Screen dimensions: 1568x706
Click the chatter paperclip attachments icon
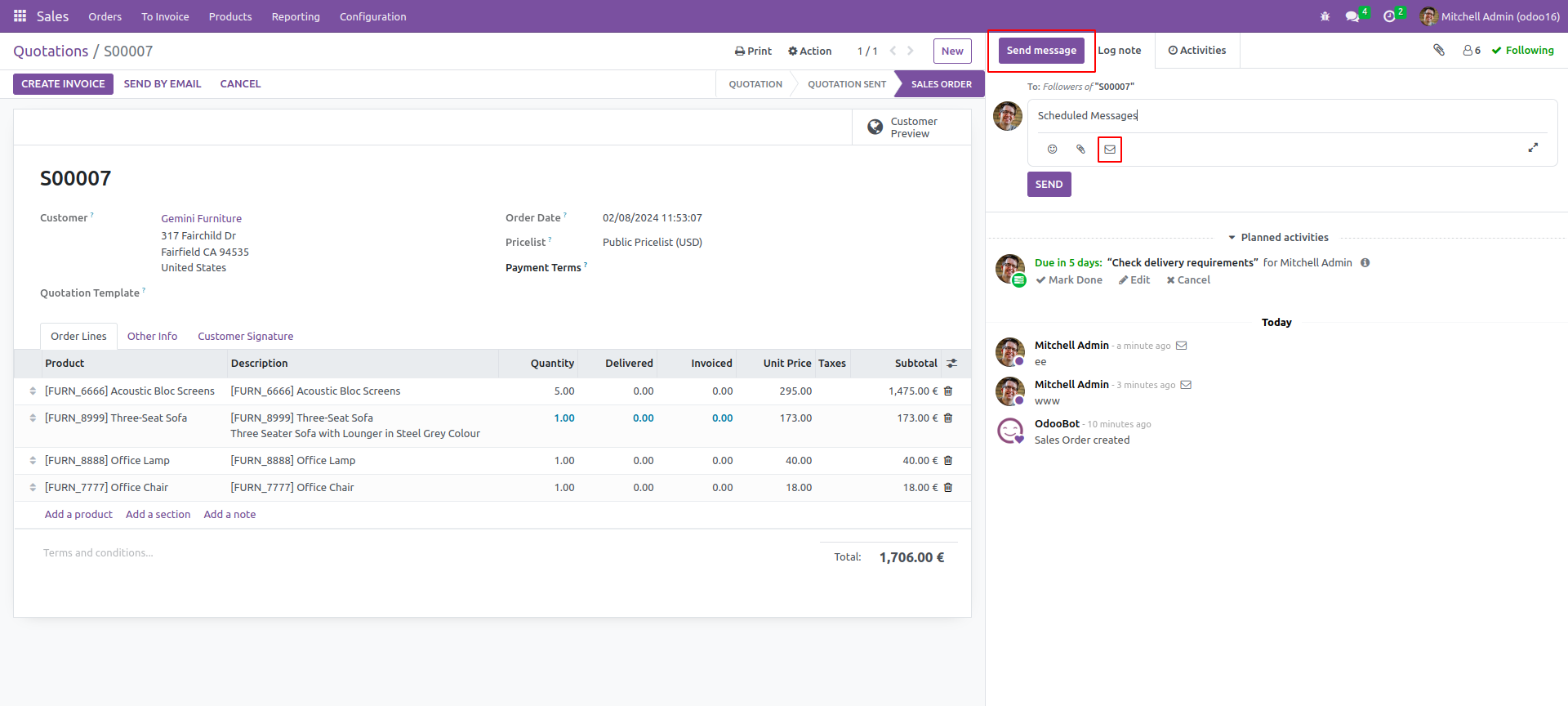pyautogui.click(x=1439, y=51)
